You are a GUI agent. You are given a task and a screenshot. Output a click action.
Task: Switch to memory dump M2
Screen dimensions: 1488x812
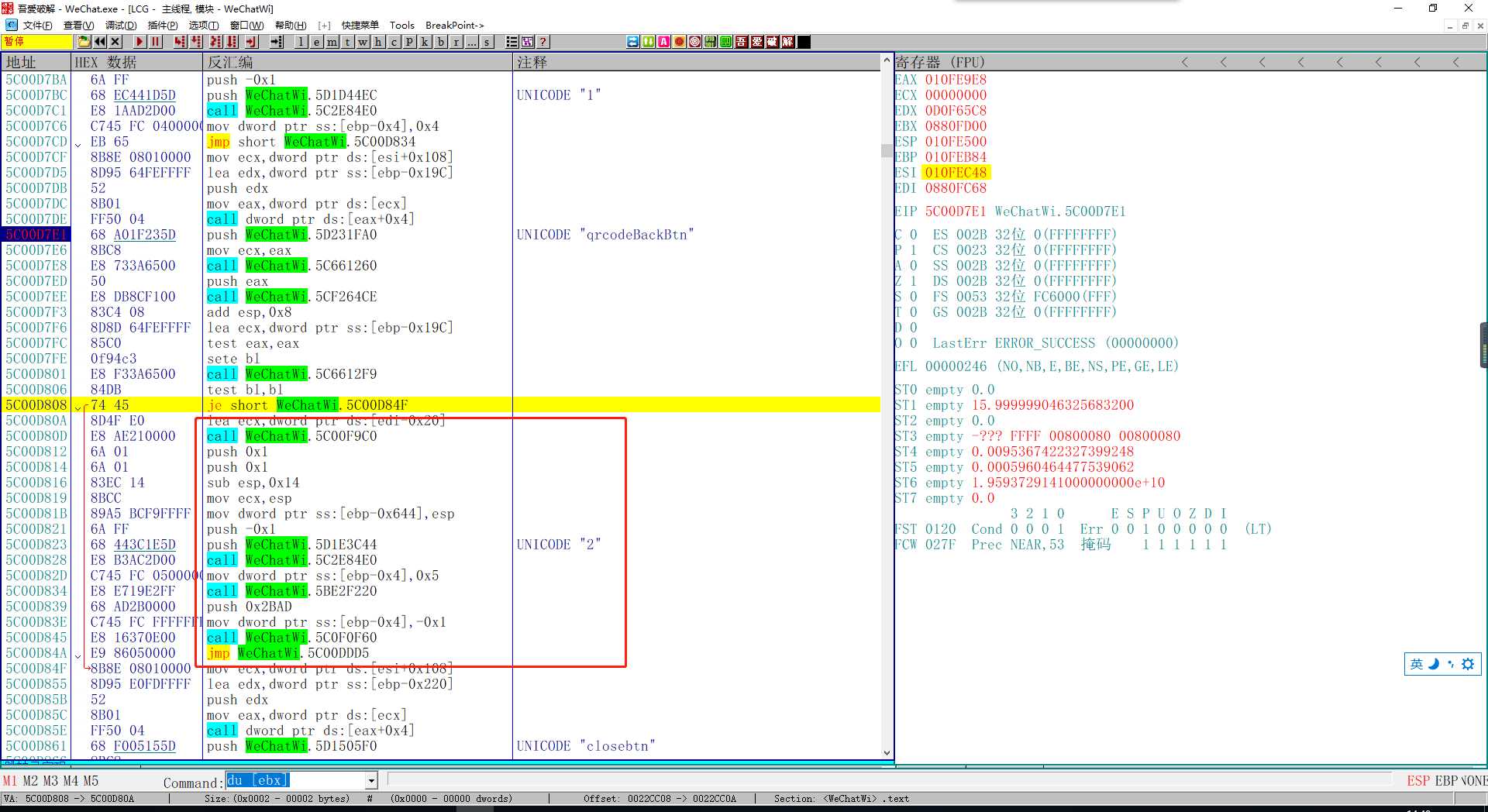[x=30, y=781]
